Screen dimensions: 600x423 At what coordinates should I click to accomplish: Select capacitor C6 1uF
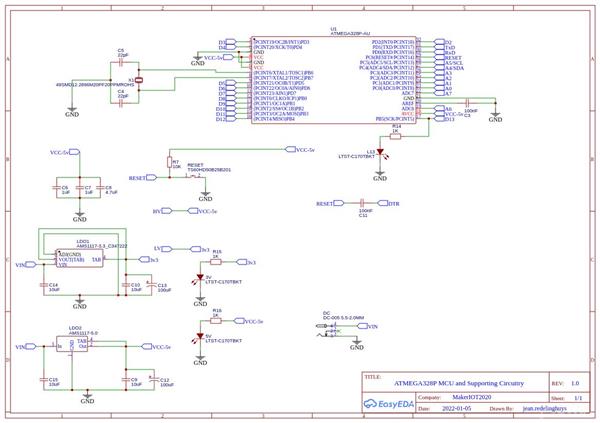(57, 188)
